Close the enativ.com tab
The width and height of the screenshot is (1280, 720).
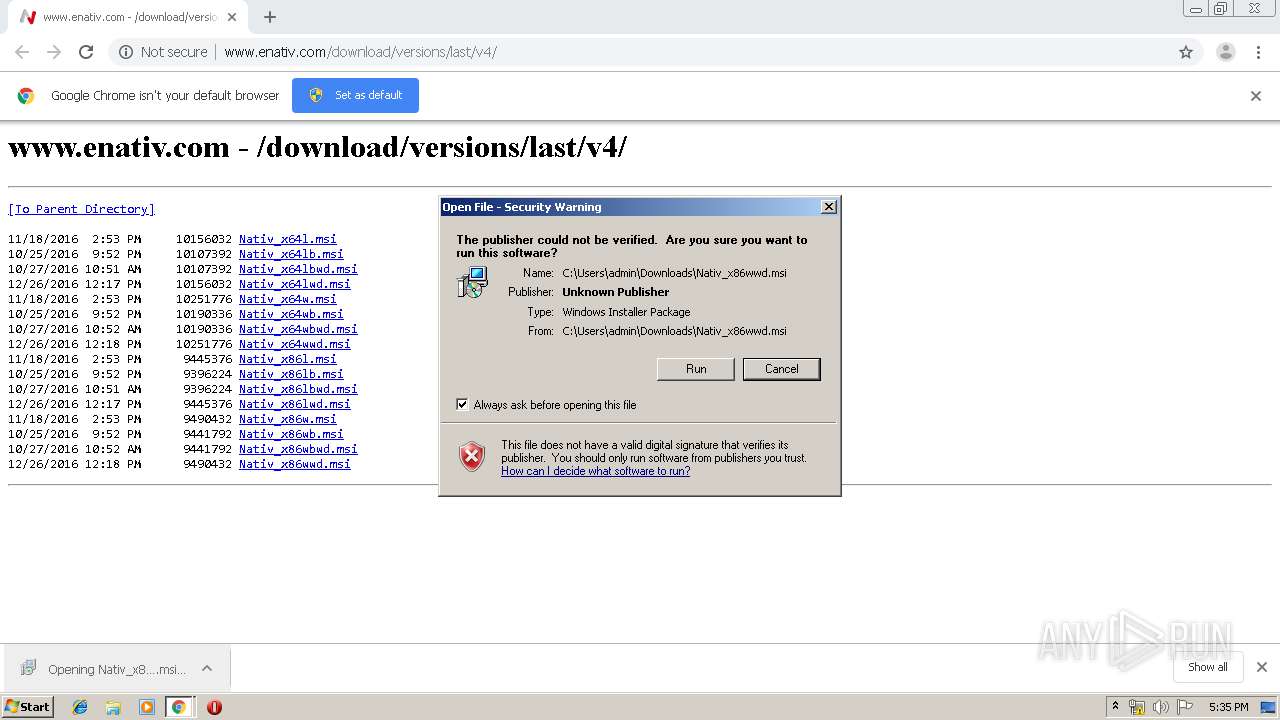coord(233,17)
